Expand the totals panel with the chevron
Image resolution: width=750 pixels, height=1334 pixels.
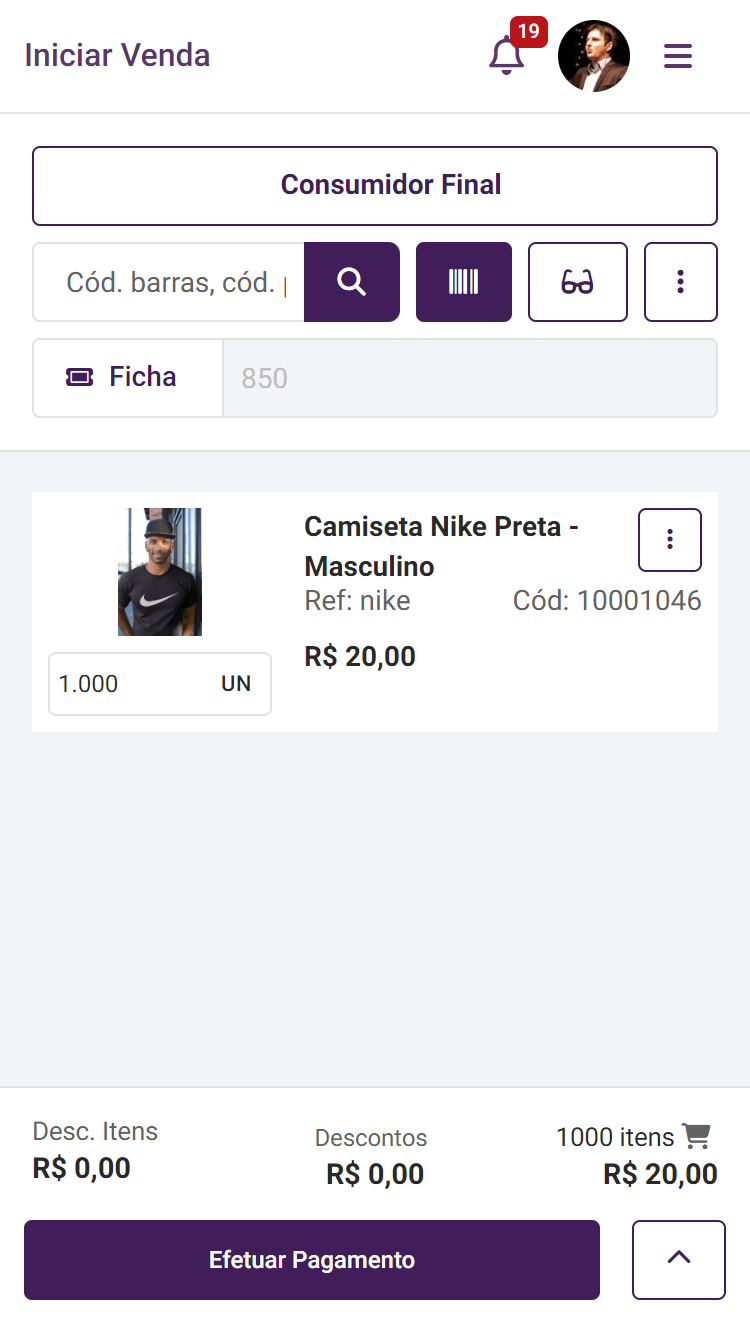click(679, 1259)
